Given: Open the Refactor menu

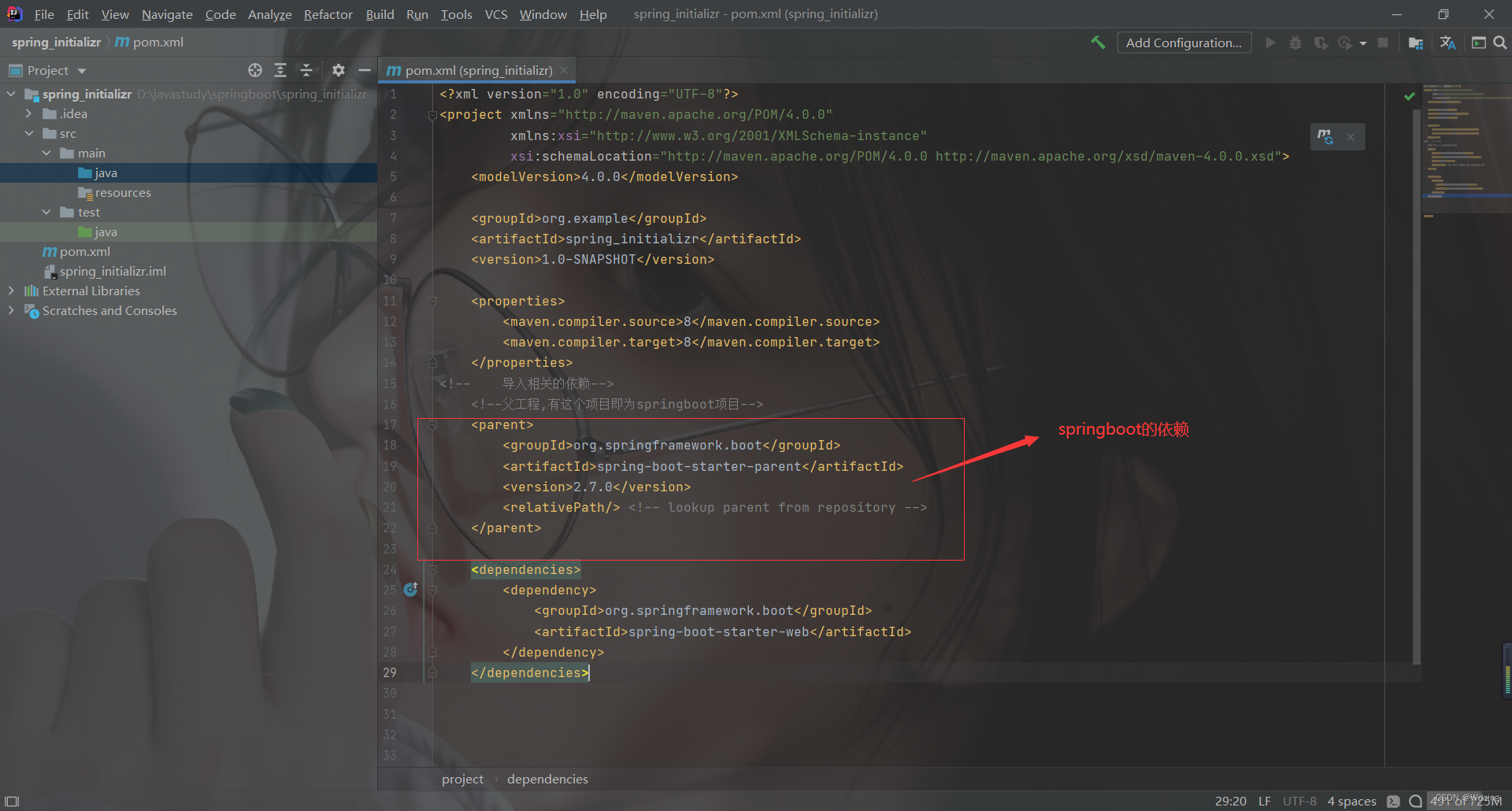Looking at the screenshot, I should click(x=328, y=14).
